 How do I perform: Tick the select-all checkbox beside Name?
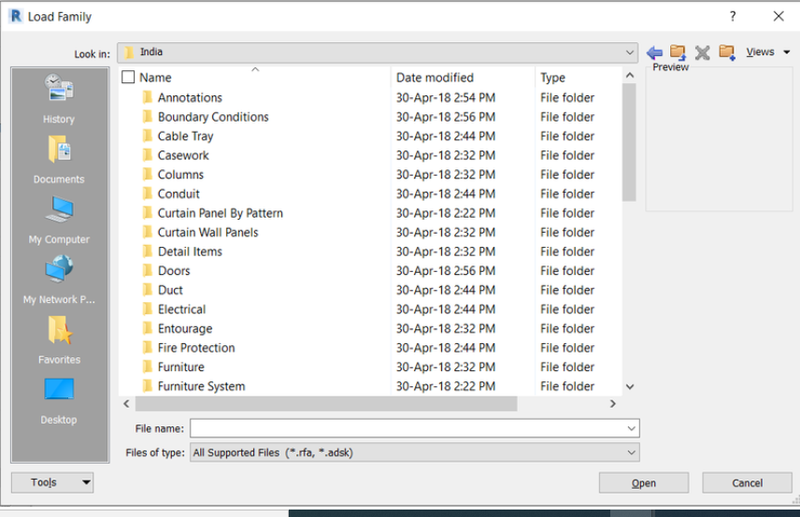click(128, 77)
